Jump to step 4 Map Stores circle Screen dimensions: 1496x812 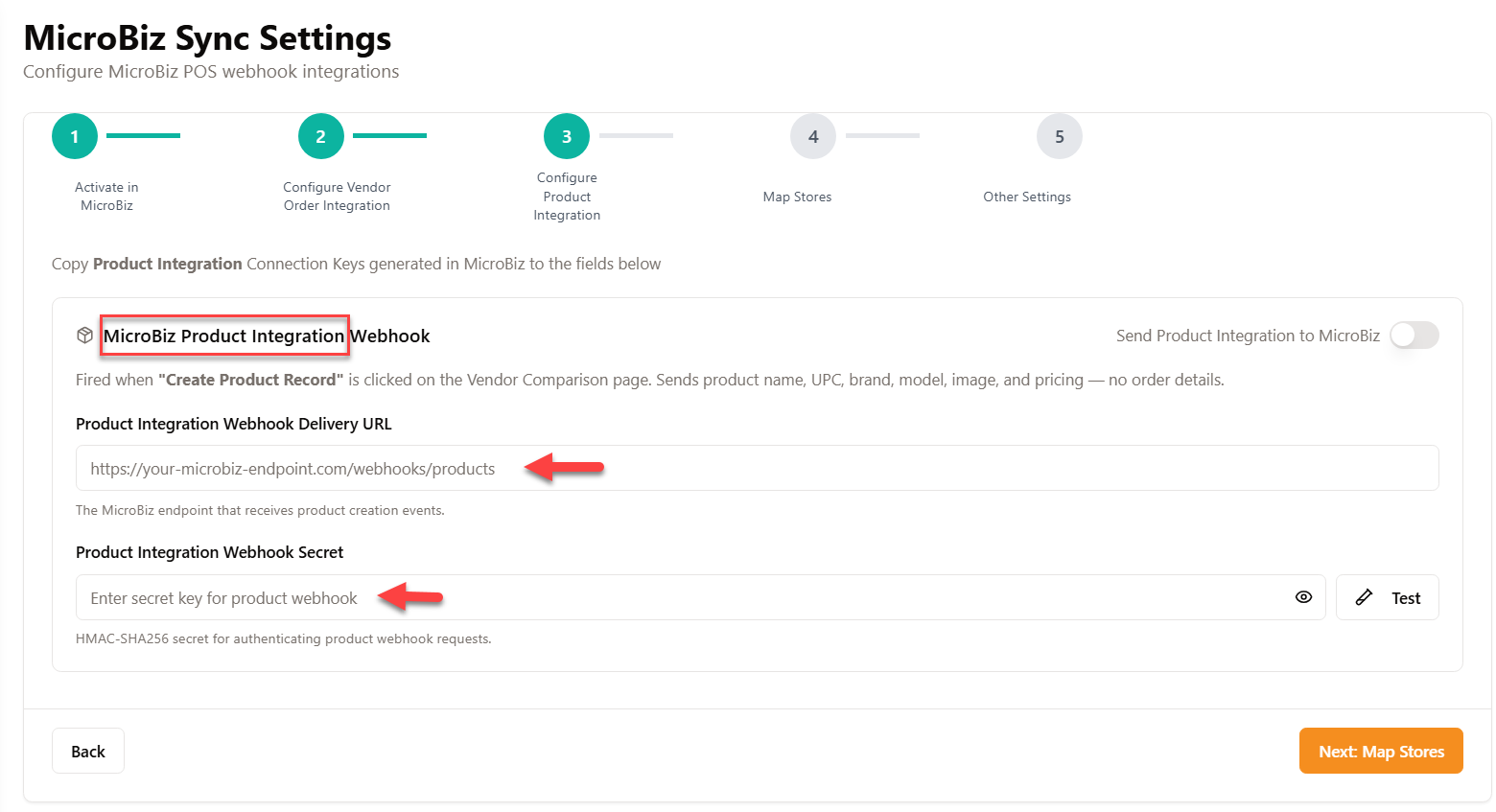(x=813, y=136)
